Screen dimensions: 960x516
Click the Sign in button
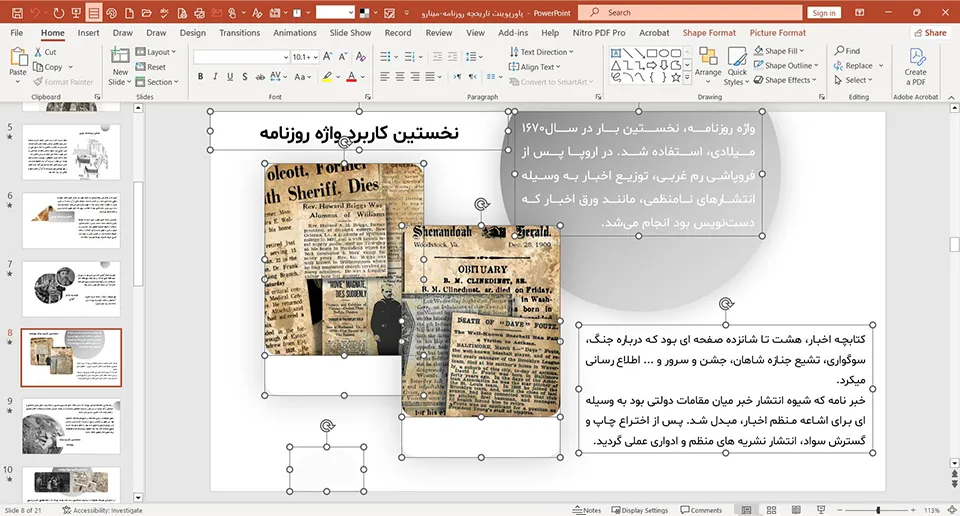(824, 13)
